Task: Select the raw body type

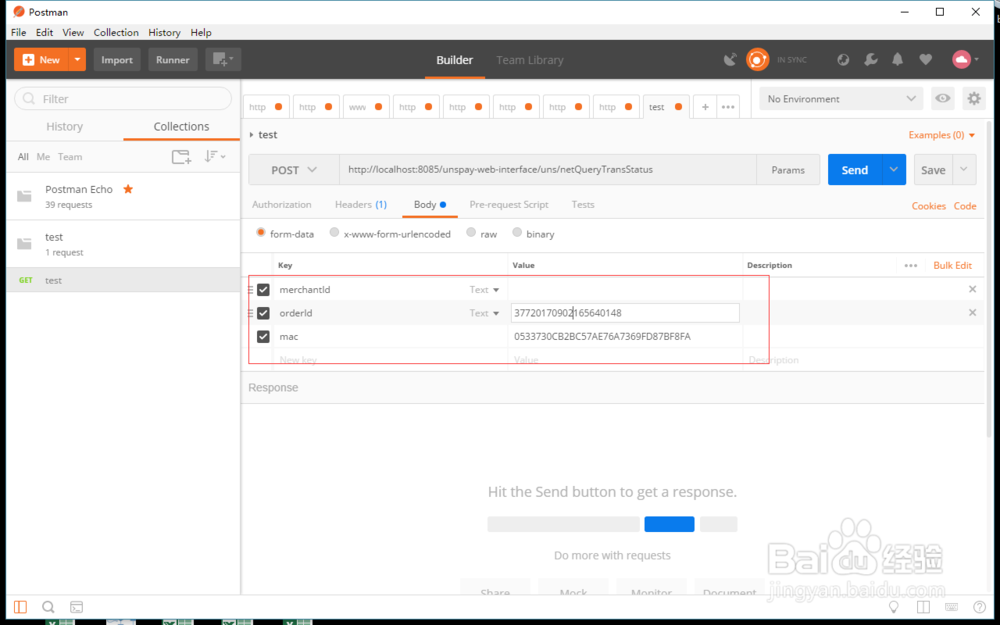Action: [471, 233]
